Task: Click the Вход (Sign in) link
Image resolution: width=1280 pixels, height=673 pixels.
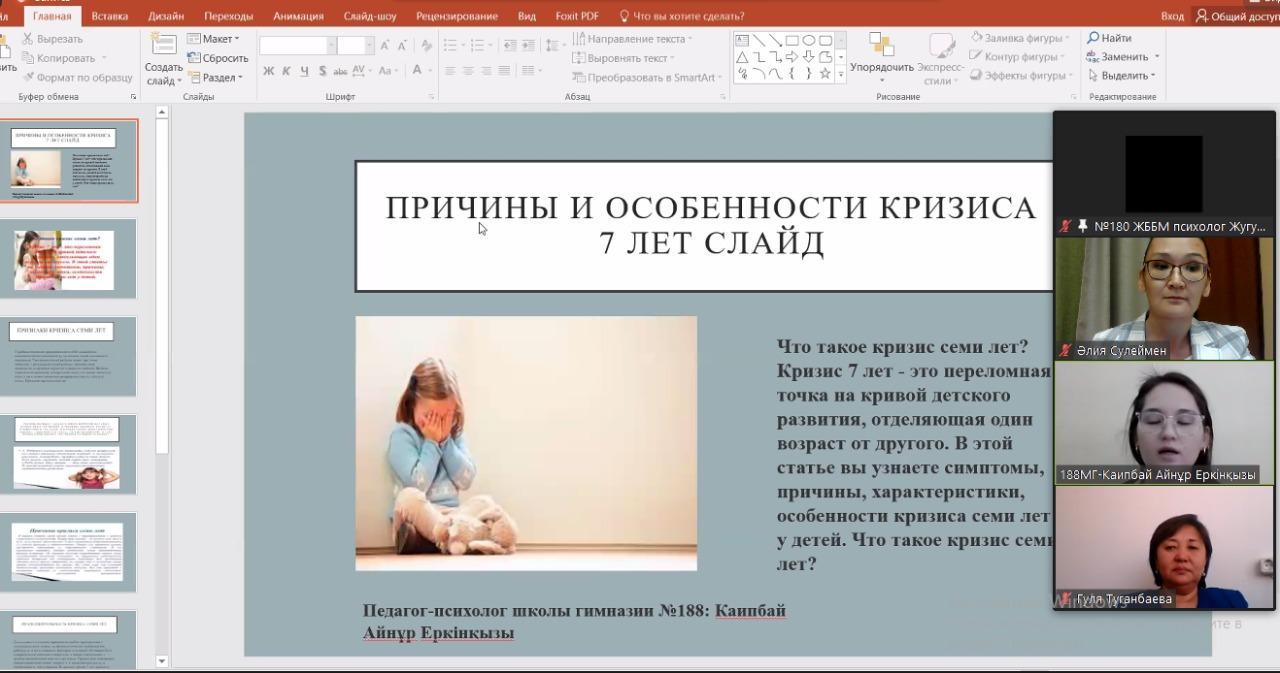Action: (x=1172, y=16)
